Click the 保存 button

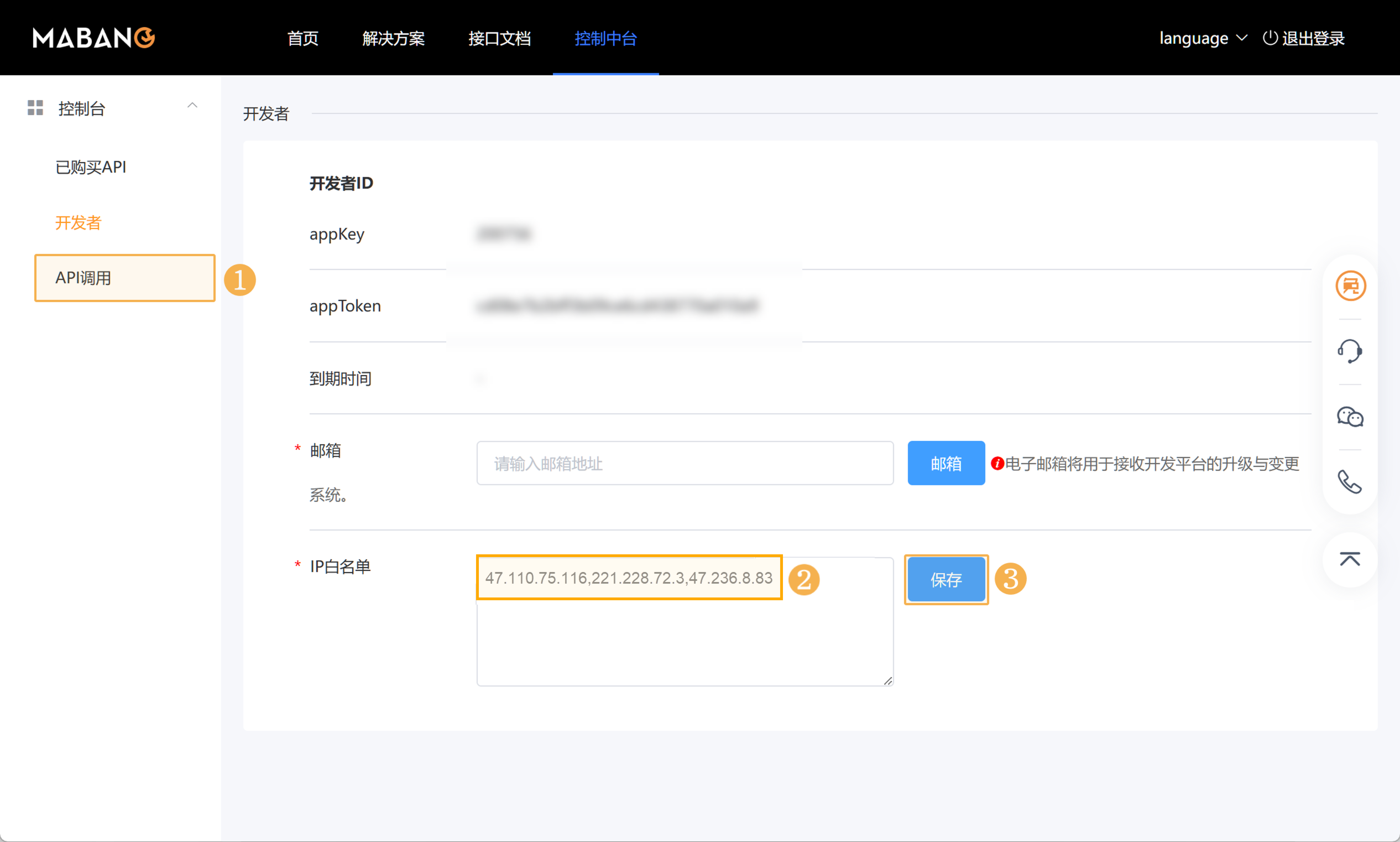click(946, 579)
